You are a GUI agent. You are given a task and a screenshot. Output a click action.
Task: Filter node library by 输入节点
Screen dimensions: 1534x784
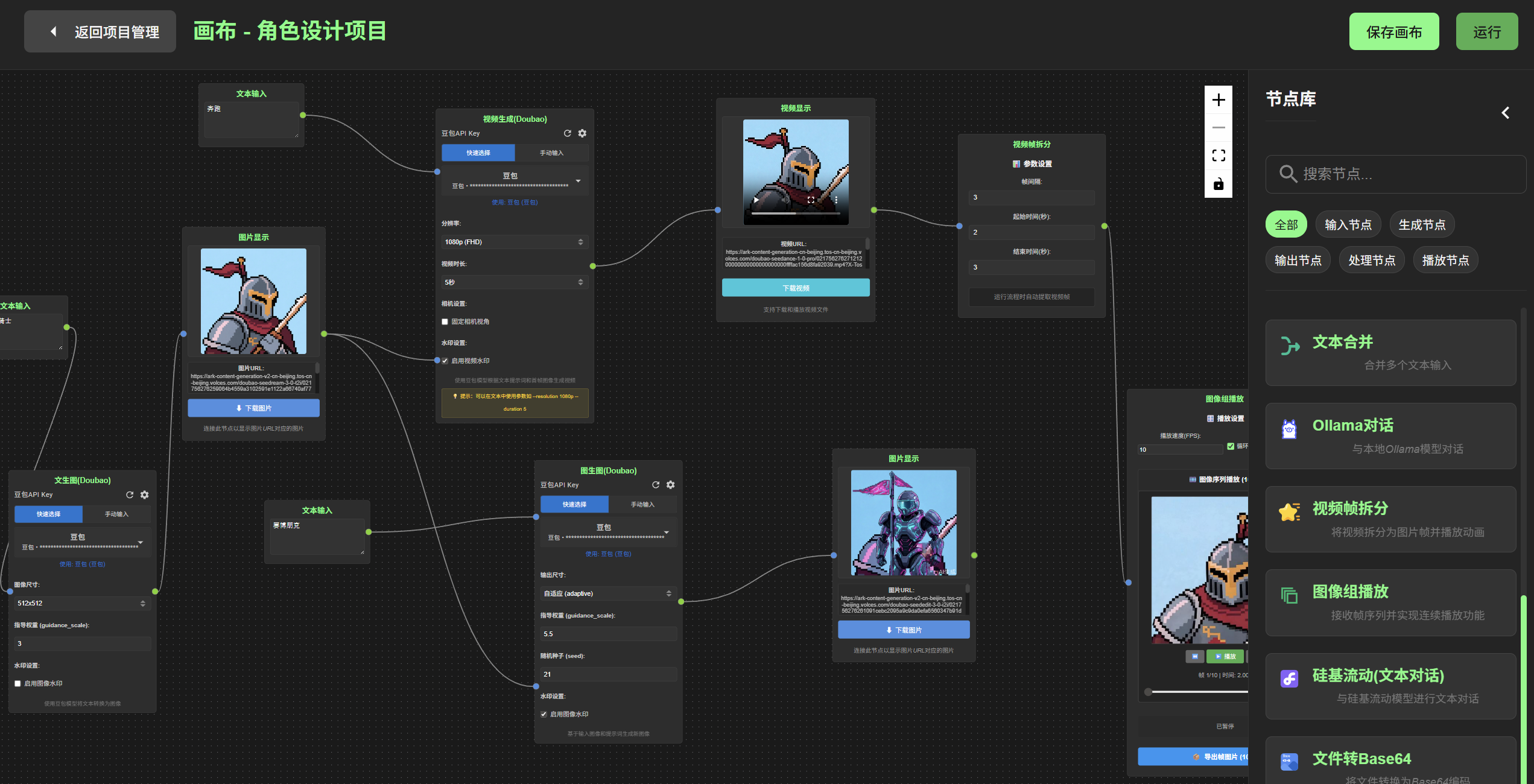1348,224
